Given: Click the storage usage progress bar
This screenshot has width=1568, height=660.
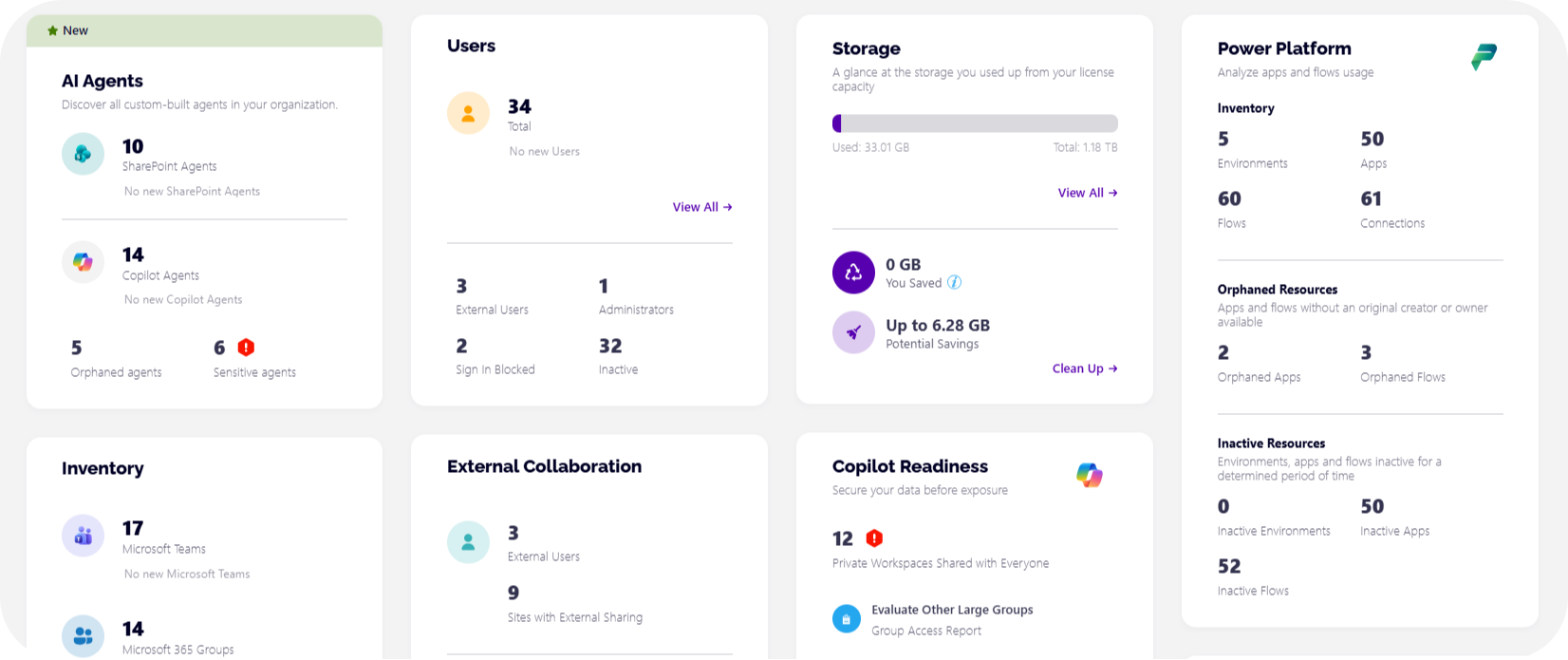Looking at the screenshot, I should click(975, 123).
